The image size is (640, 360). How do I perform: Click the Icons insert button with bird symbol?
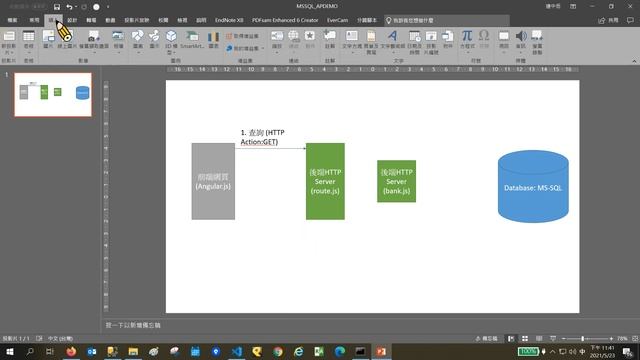pos(154,37)
